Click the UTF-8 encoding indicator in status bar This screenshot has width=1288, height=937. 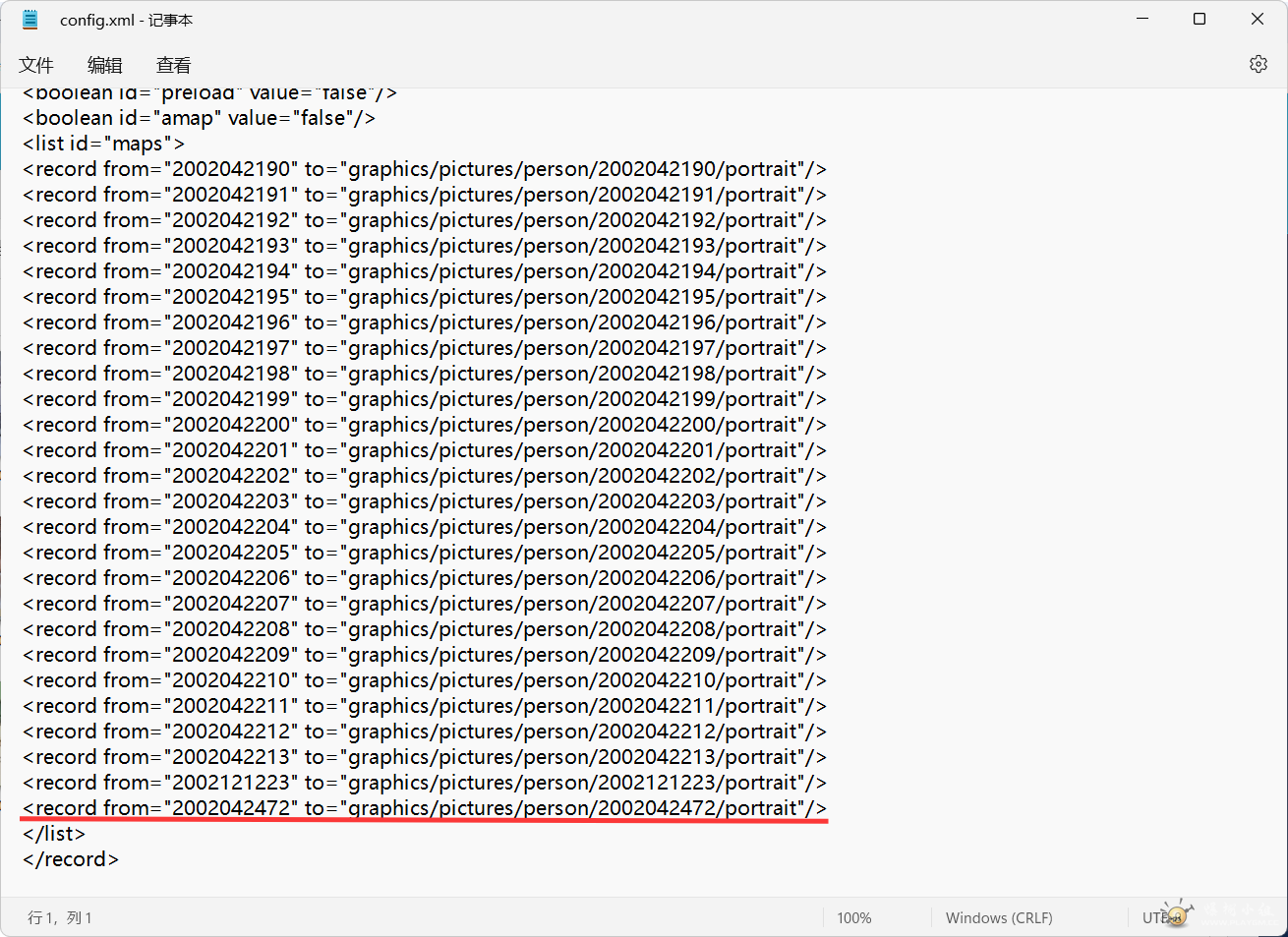pos(1158,917)
